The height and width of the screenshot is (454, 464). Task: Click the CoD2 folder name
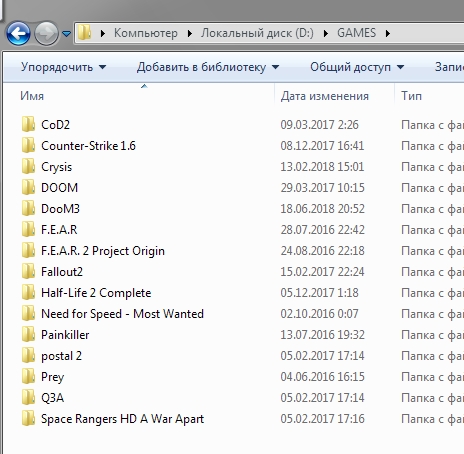coord(55,125)
